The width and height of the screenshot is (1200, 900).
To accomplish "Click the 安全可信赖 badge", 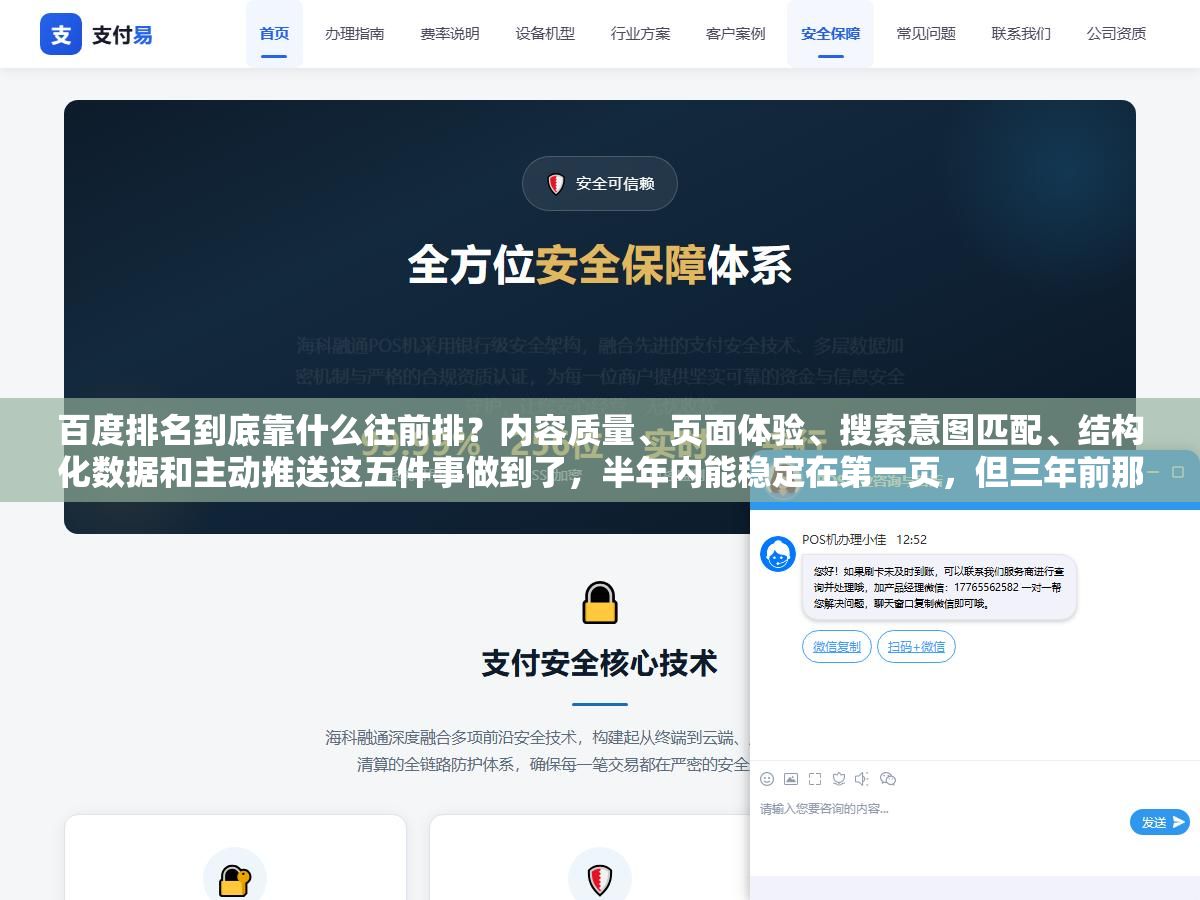I will [600, 184].
